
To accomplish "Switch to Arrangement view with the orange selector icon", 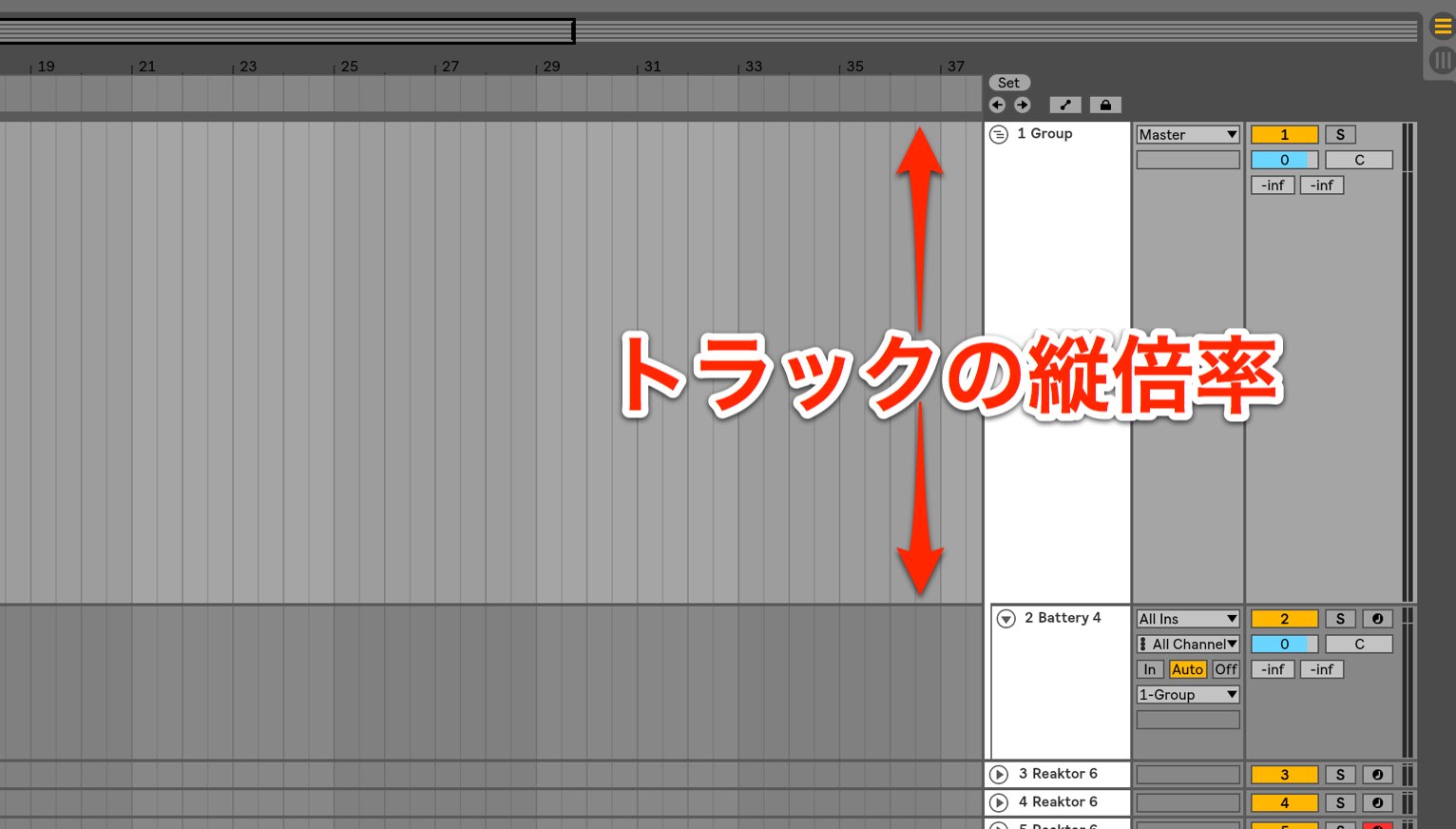I will click(x=1443, y=27).
